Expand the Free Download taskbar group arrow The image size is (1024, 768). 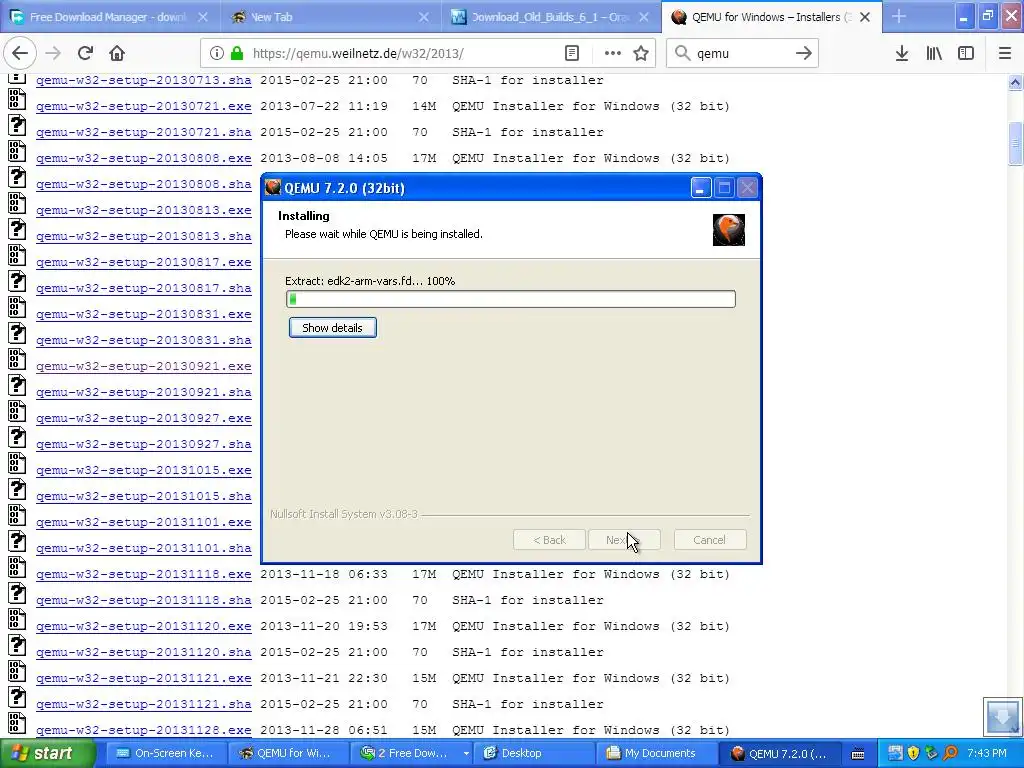466,754
